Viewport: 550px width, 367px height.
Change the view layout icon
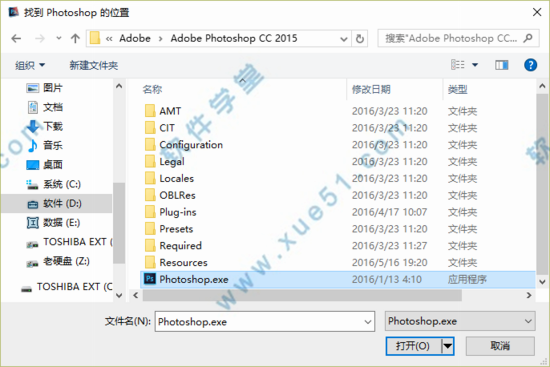(x=458, y=65)
